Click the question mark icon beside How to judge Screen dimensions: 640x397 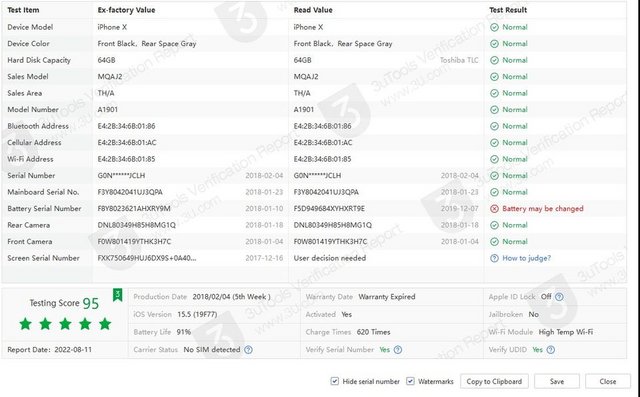click(x=494, y=258)
